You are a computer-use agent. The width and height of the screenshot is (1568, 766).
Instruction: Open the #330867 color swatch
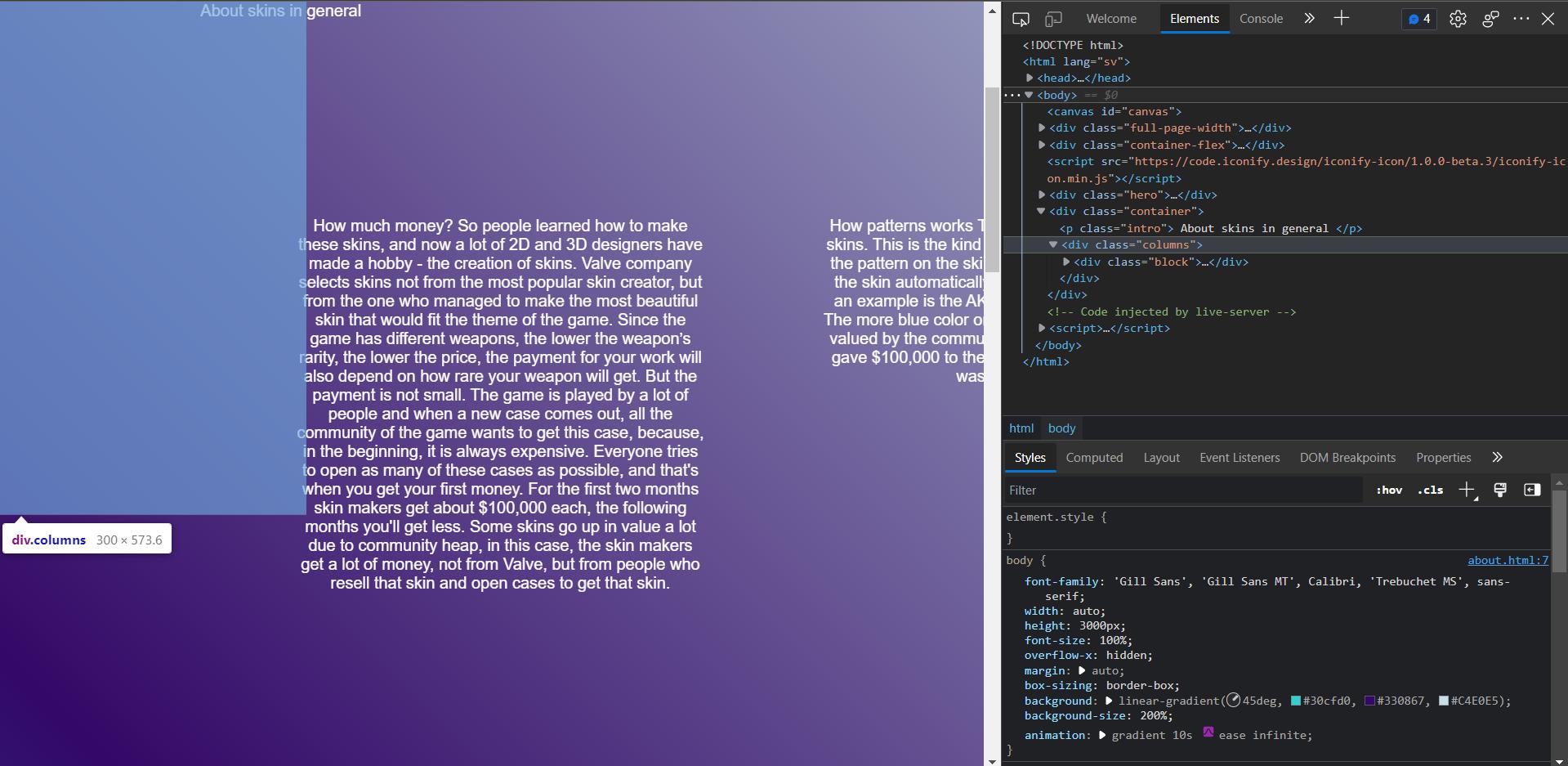coord(1369,701)
